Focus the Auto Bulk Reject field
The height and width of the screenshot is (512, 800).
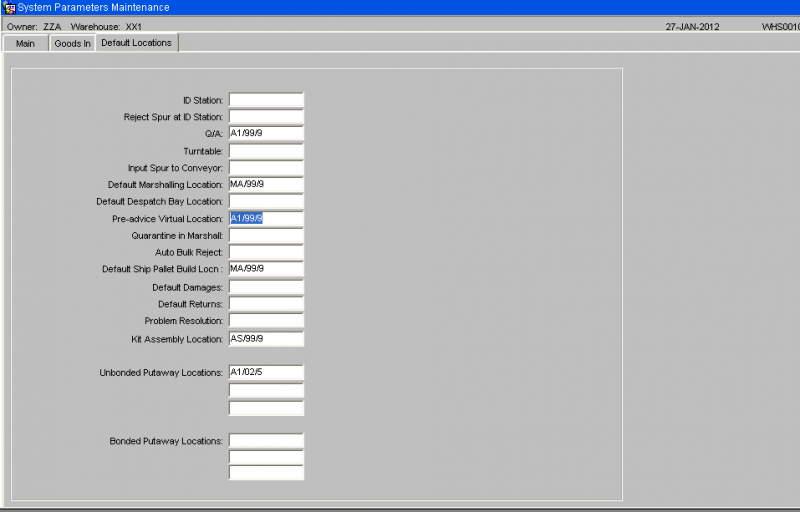tap(266, 252)
